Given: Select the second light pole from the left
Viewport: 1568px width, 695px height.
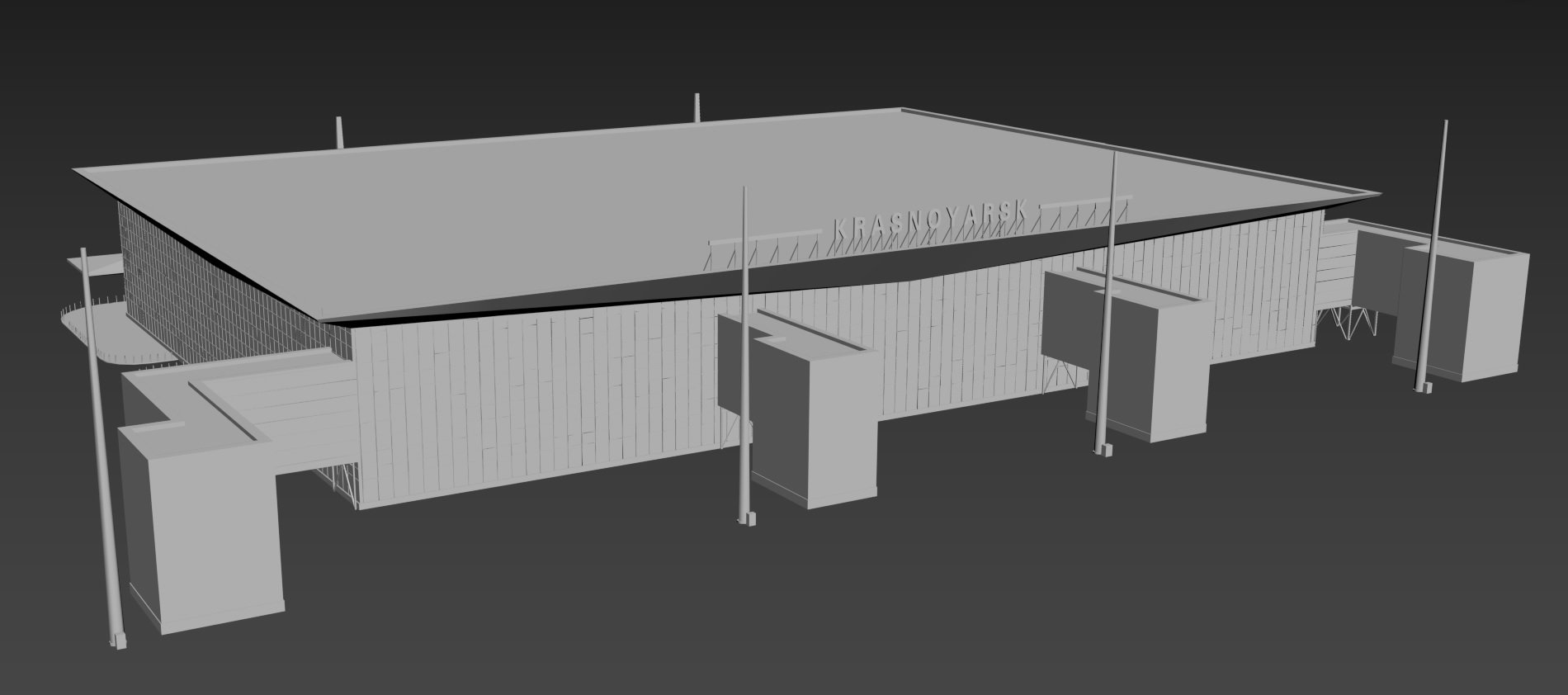Looking at the screenshot, I should pyautogui.click(x=745, y=347).
